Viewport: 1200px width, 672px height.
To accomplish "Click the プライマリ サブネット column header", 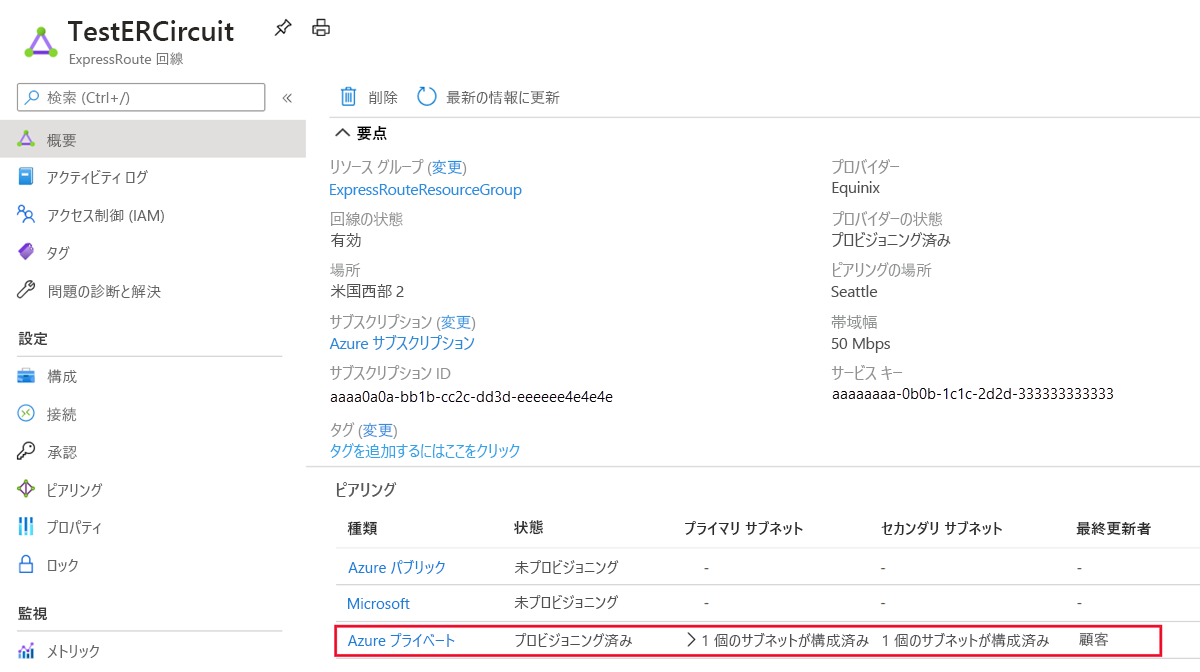I will [743, 528].
